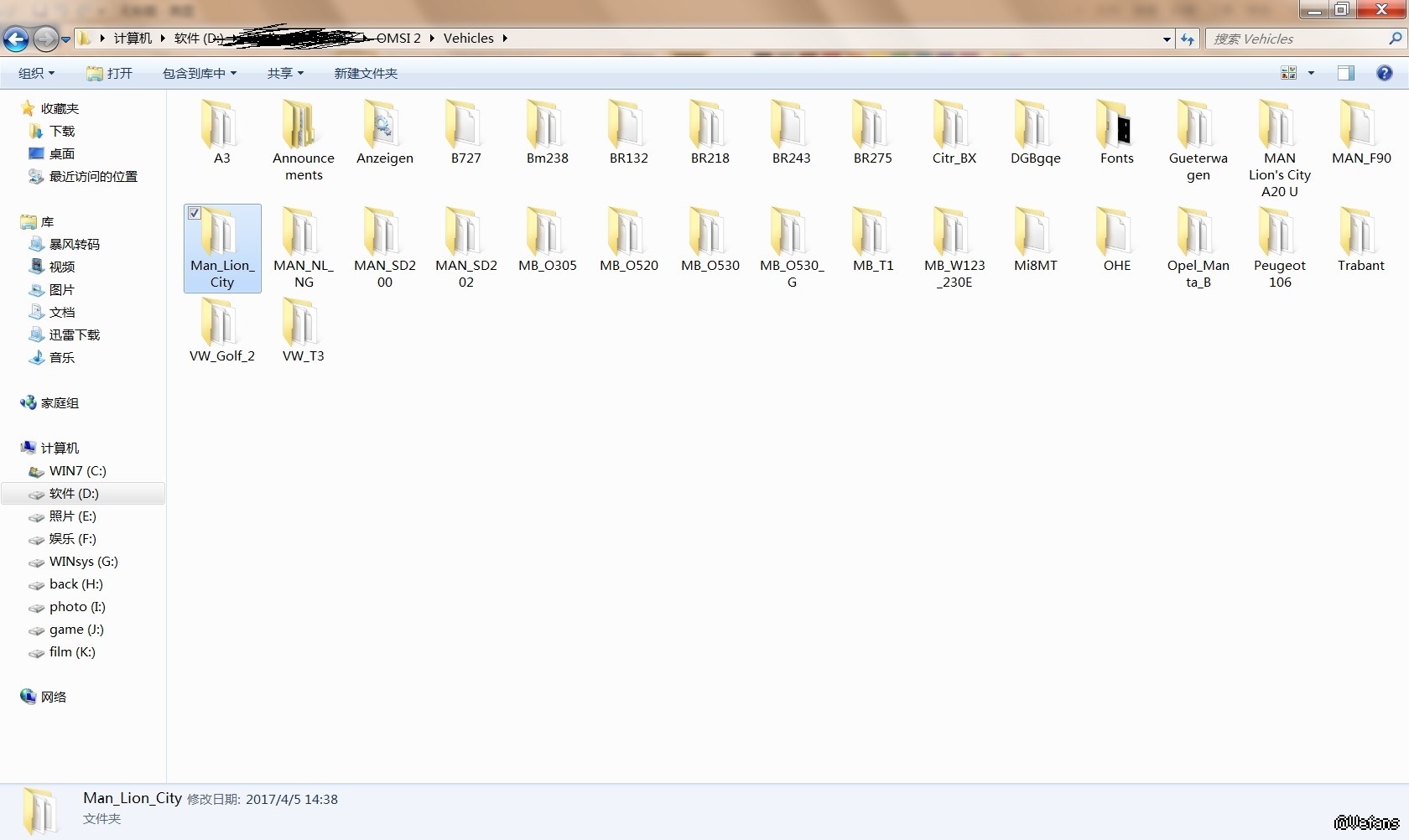This screenshot has width=1409, height=840.
Task: Open recent locations dropdown beside Forward arrow
Action: [x=66, y=39]
